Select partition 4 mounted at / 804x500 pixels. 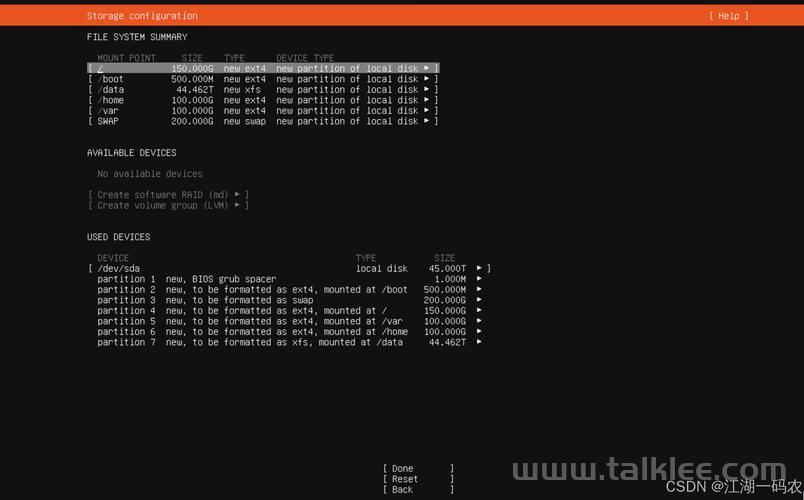(x=290, y=310)
